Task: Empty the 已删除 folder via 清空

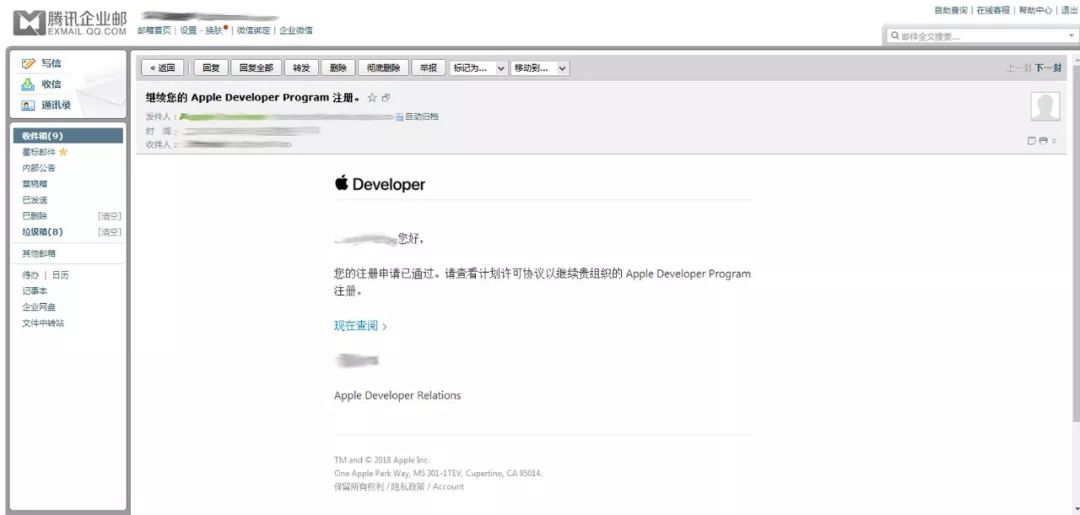Action: tap(110, 216)
